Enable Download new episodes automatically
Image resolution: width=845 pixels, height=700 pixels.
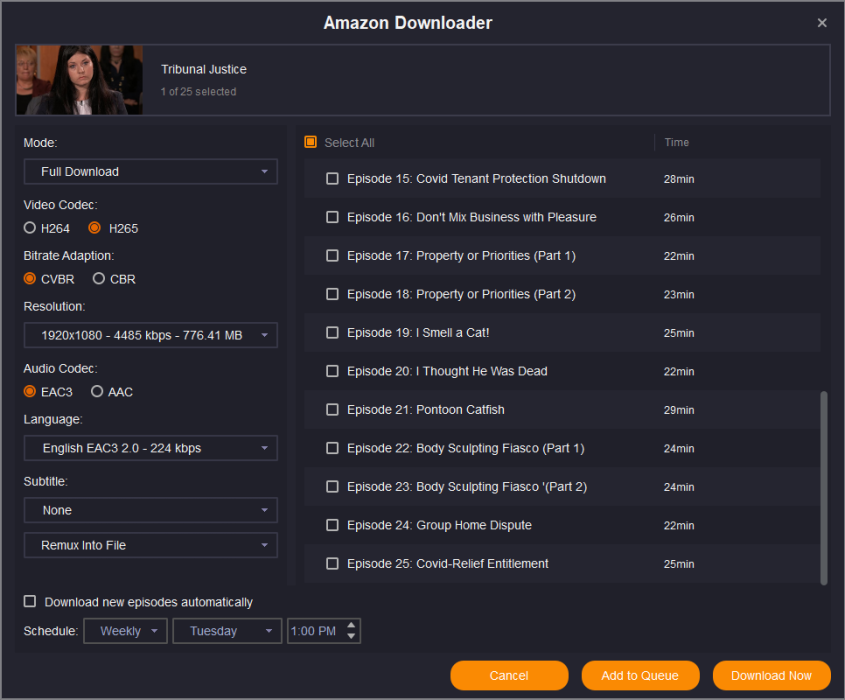pos(30,602)
